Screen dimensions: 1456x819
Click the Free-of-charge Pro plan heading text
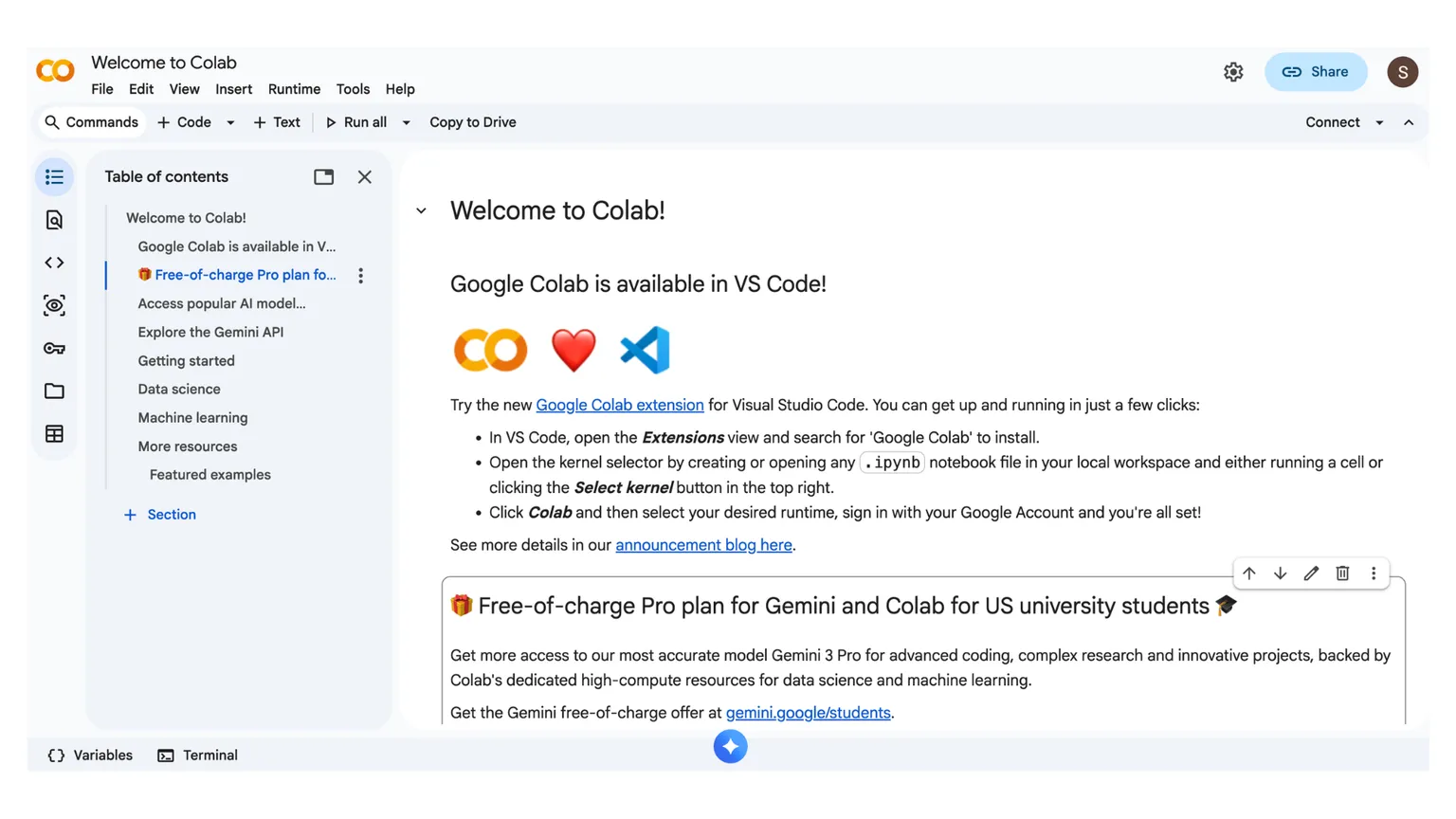click(844, 606)
